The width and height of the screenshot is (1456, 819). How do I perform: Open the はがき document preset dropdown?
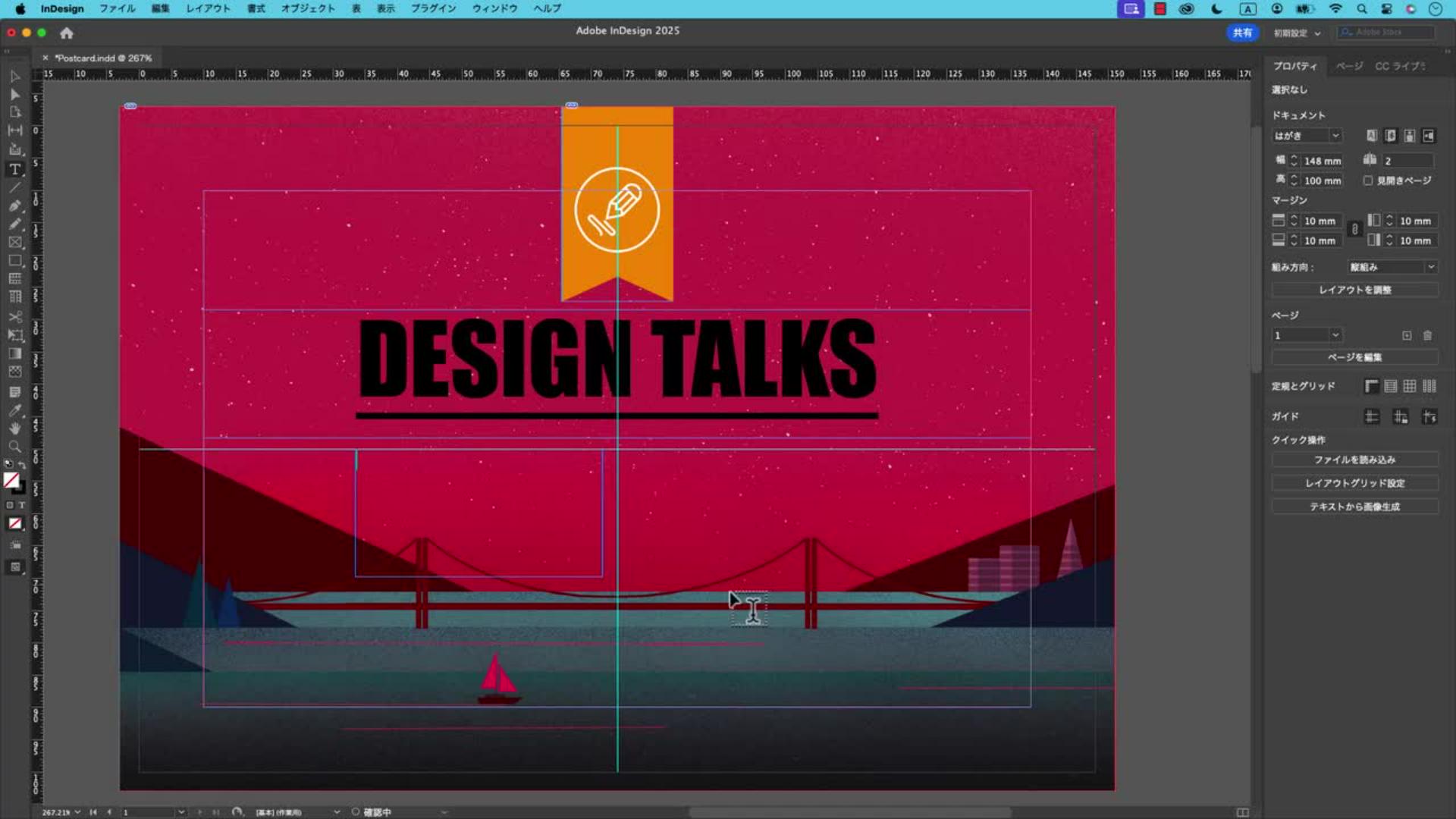click(1335, 136)
